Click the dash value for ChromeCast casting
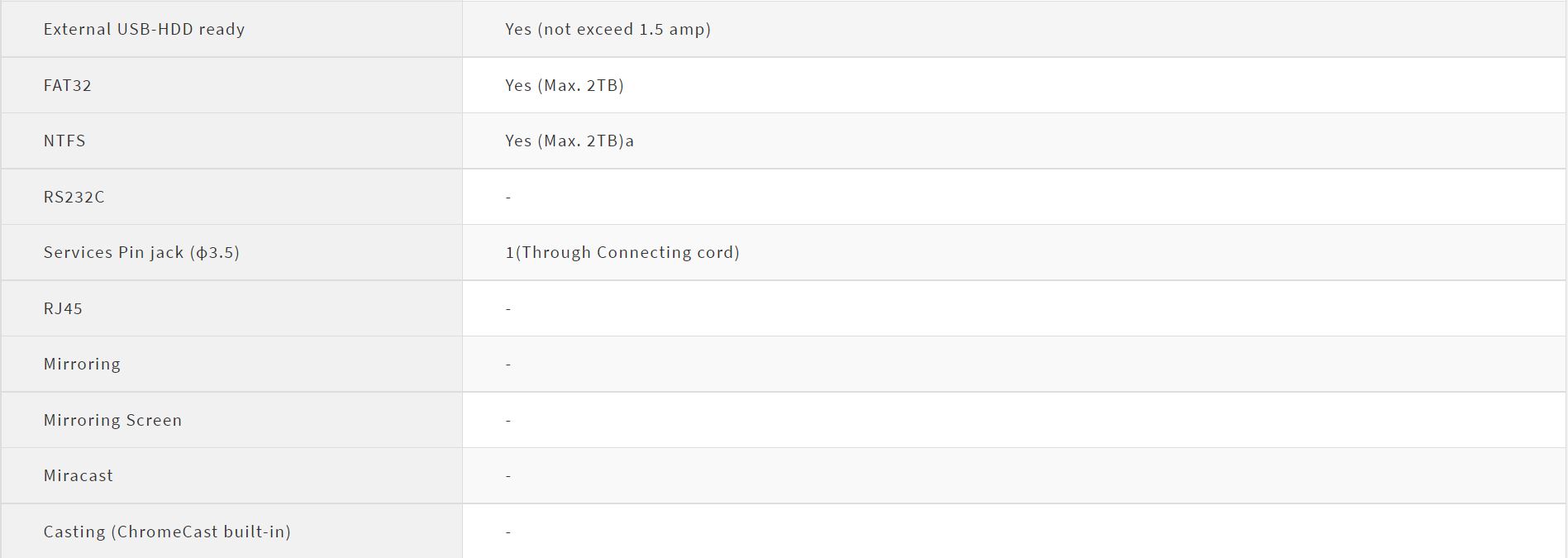Image resolution: width=1568 pixels, height=558 pixels. click(x=508, y=532)
